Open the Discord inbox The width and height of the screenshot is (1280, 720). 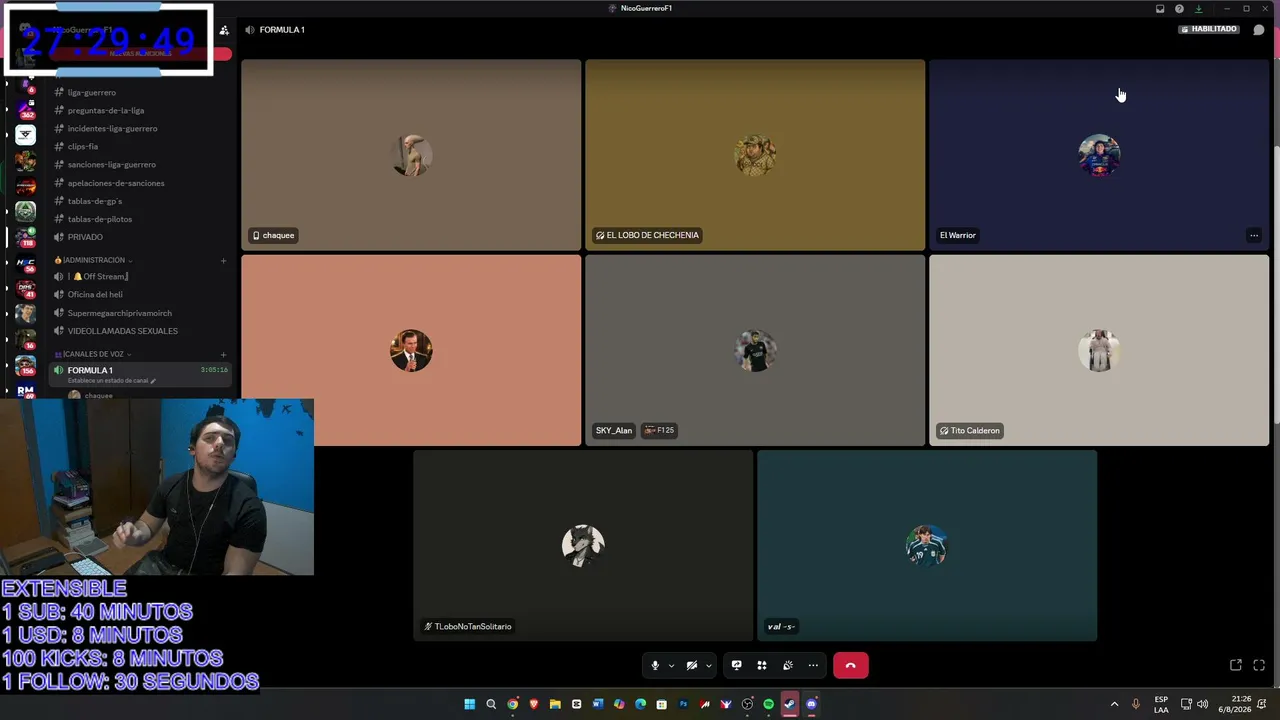click(x=1160, y=9)
